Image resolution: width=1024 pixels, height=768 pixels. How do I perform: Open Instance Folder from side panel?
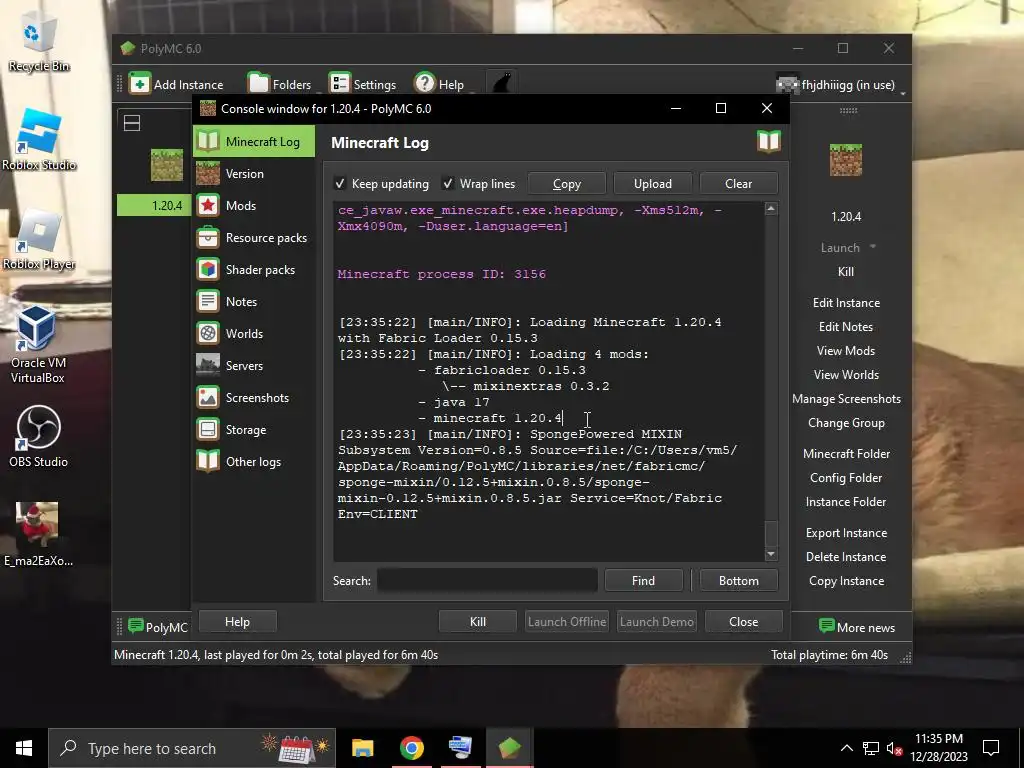(846, 502)
